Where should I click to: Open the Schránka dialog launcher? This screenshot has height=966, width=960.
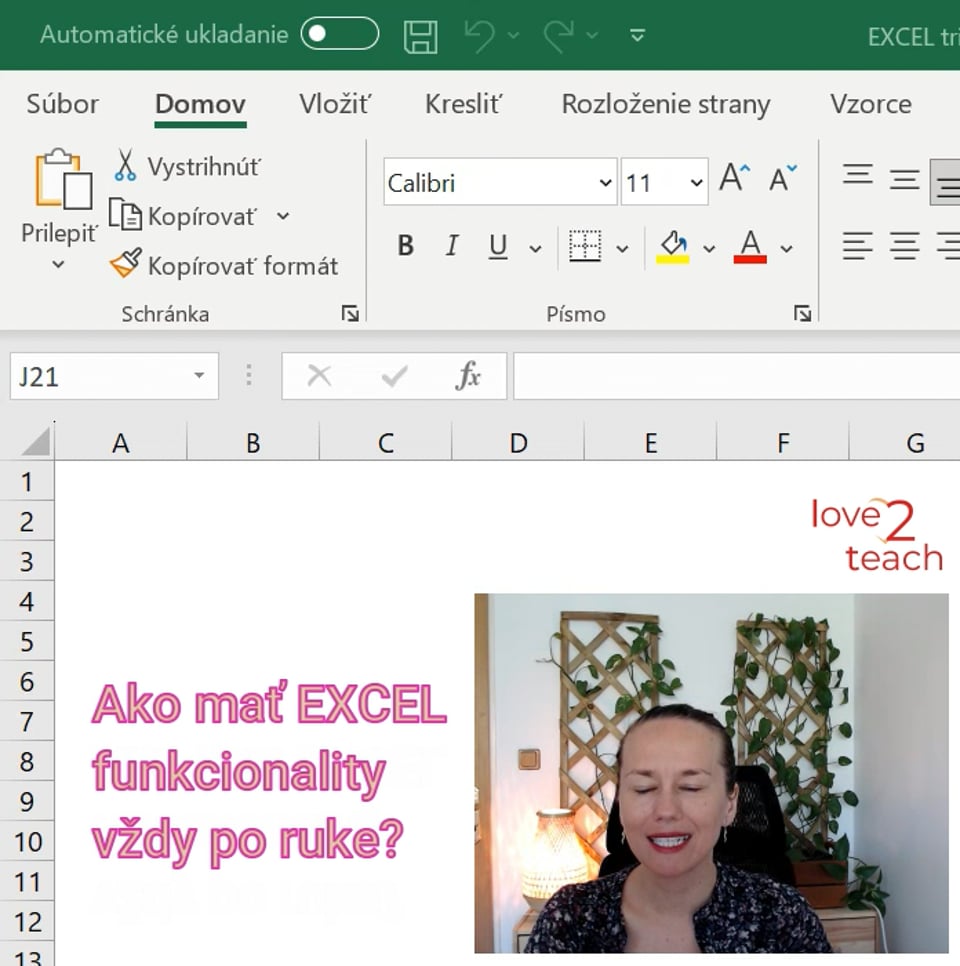(x=350, y=314)
